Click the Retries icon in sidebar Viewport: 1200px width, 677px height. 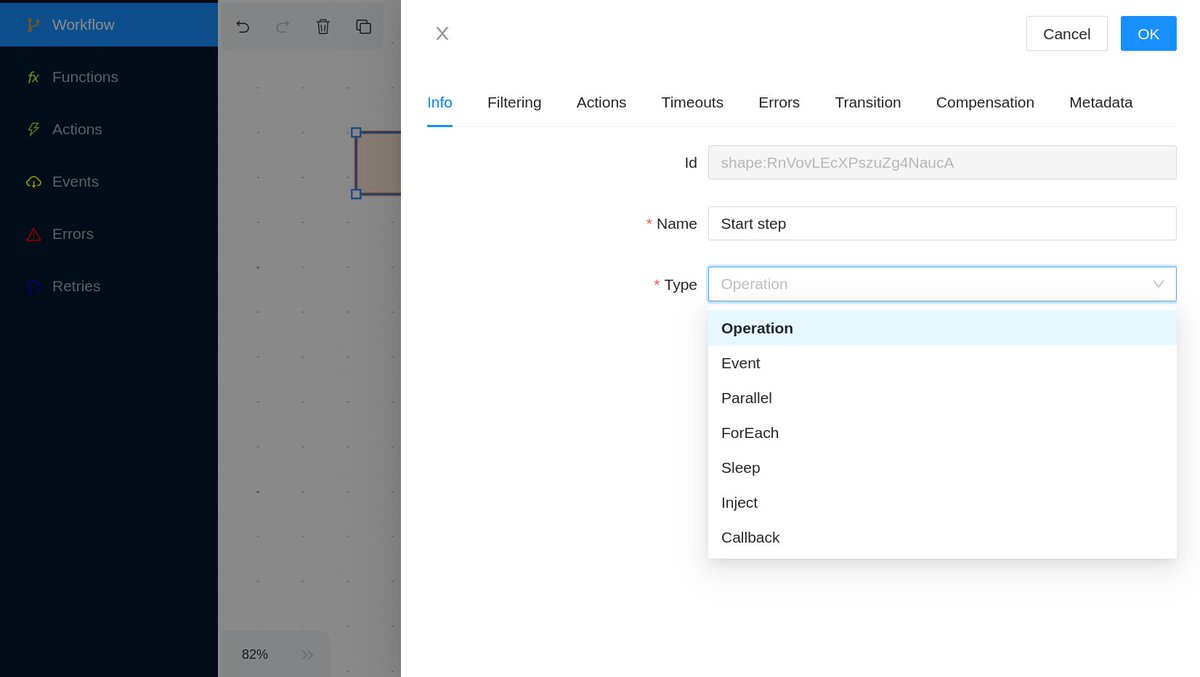point(33,286)
